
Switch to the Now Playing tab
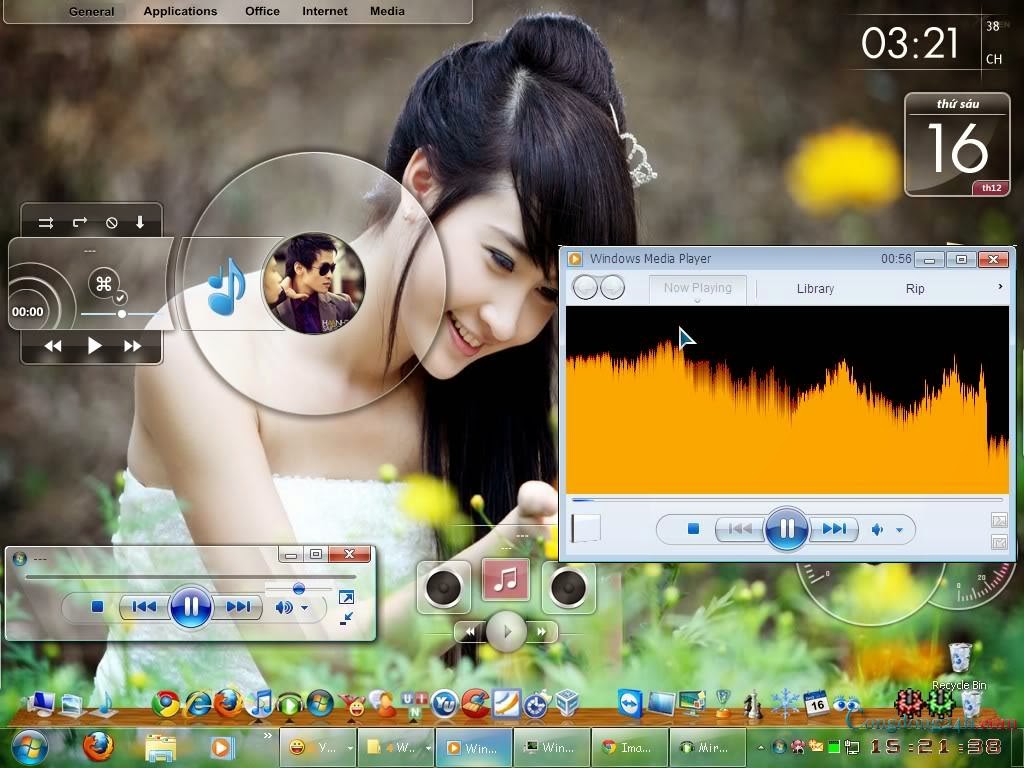(697, 287)
